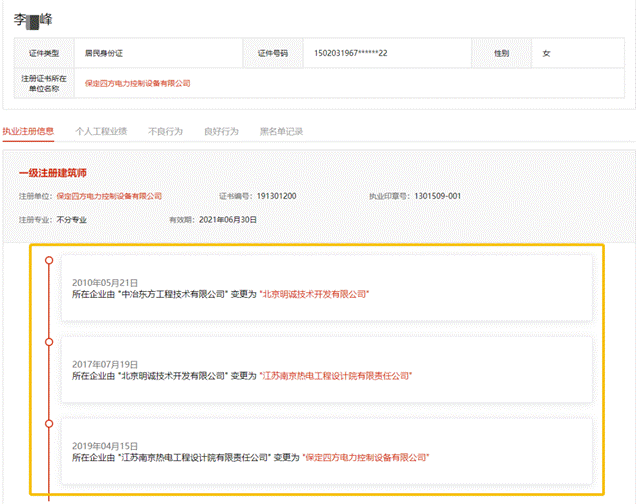Open the red 保定四方电力控制设备 link in the 2019 record
Viewport: 636px width, 504px height.
(x=366, y=457)
